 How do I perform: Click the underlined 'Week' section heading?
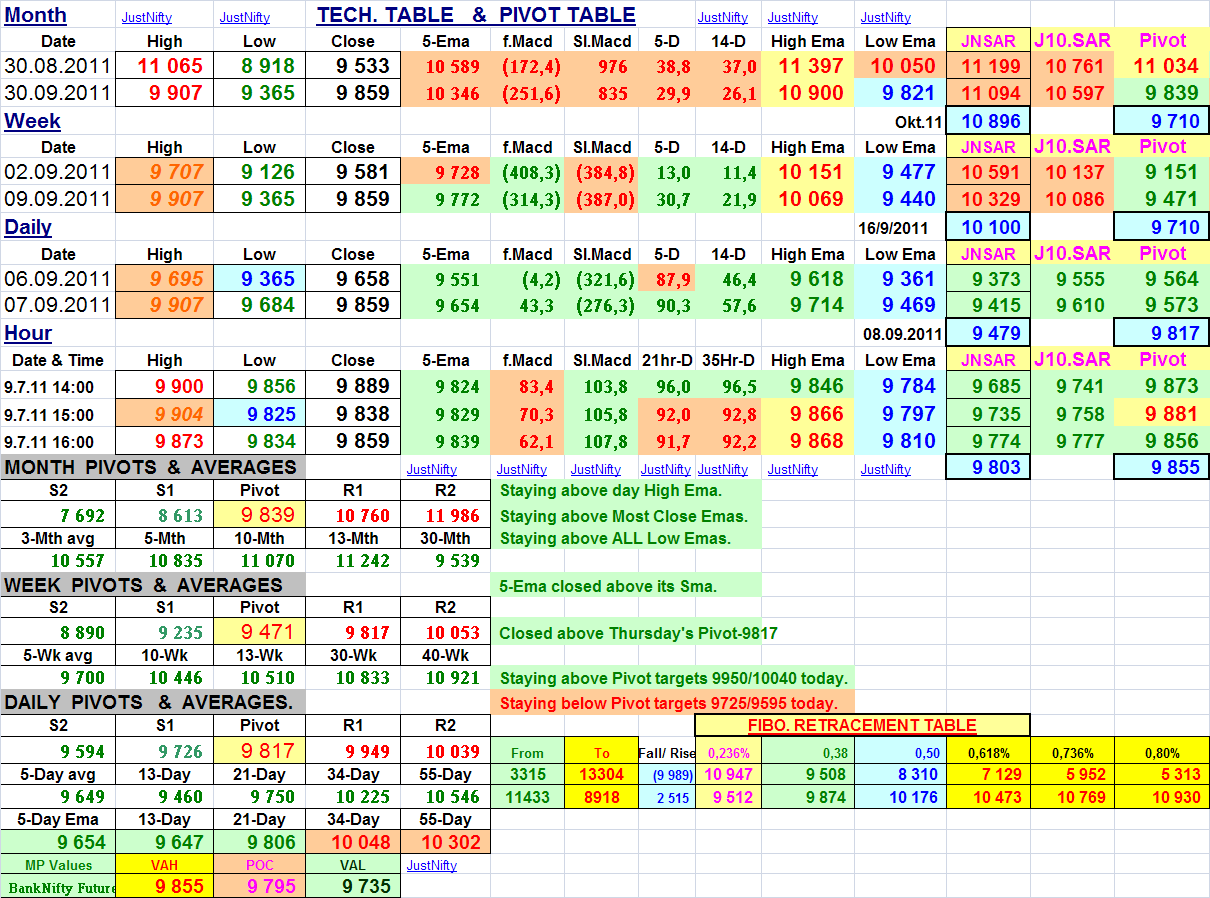[x=32, y=121]
